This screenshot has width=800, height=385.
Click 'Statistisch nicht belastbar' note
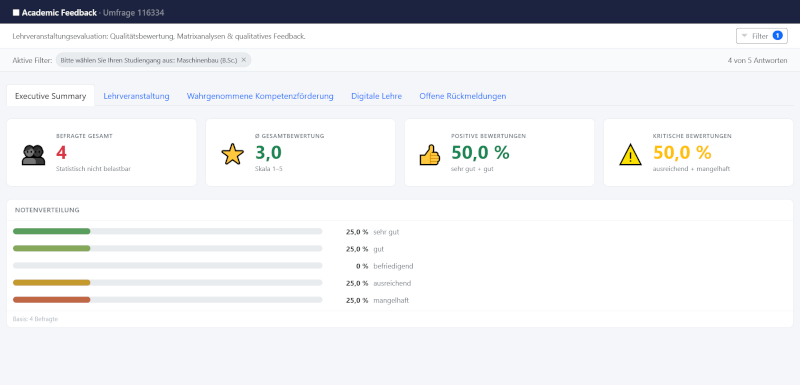point(93,169)
